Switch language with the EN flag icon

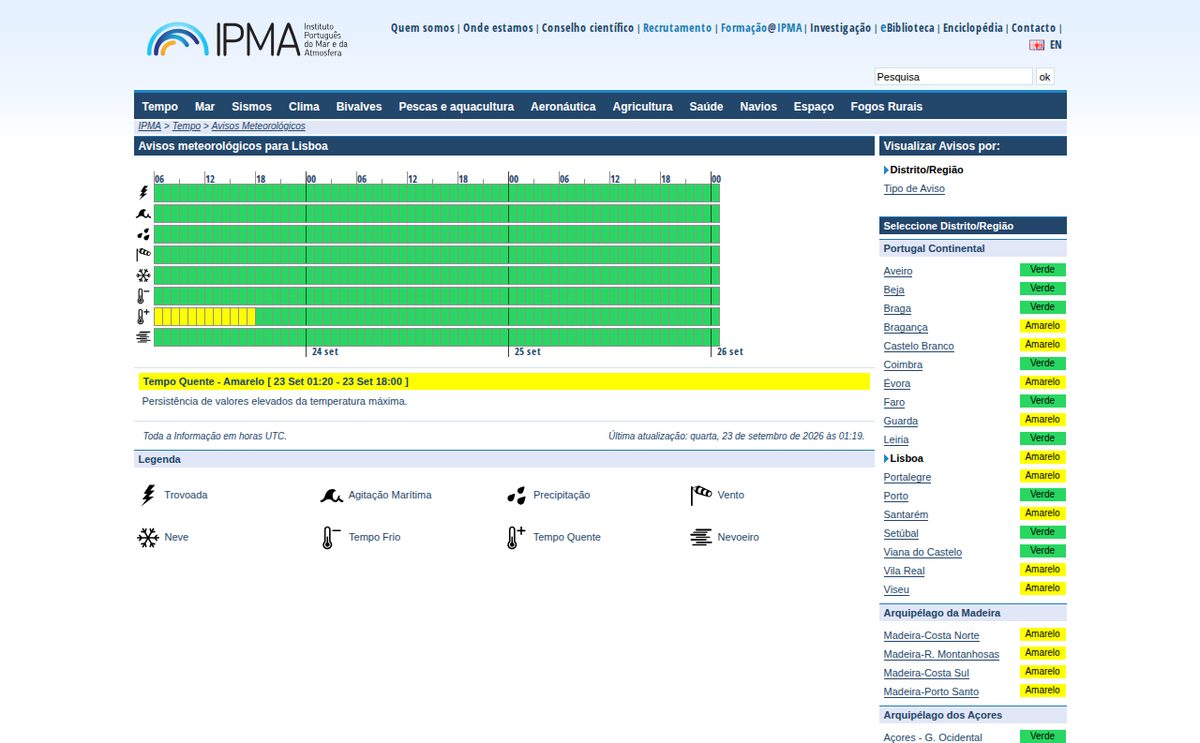tap(1037, 45)
